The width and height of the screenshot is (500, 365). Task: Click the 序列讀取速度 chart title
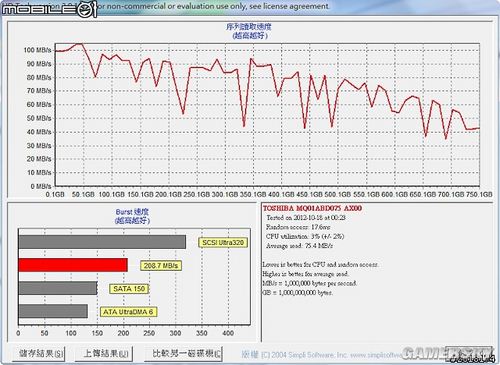pyautogui.click(x=249, y=27)
